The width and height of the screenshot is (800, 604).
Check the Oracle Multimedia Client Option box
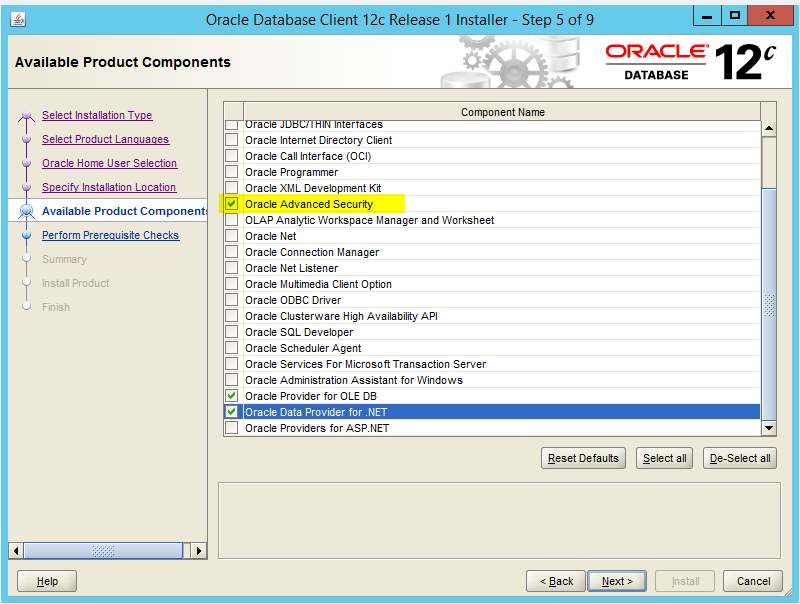coord(232,284)
